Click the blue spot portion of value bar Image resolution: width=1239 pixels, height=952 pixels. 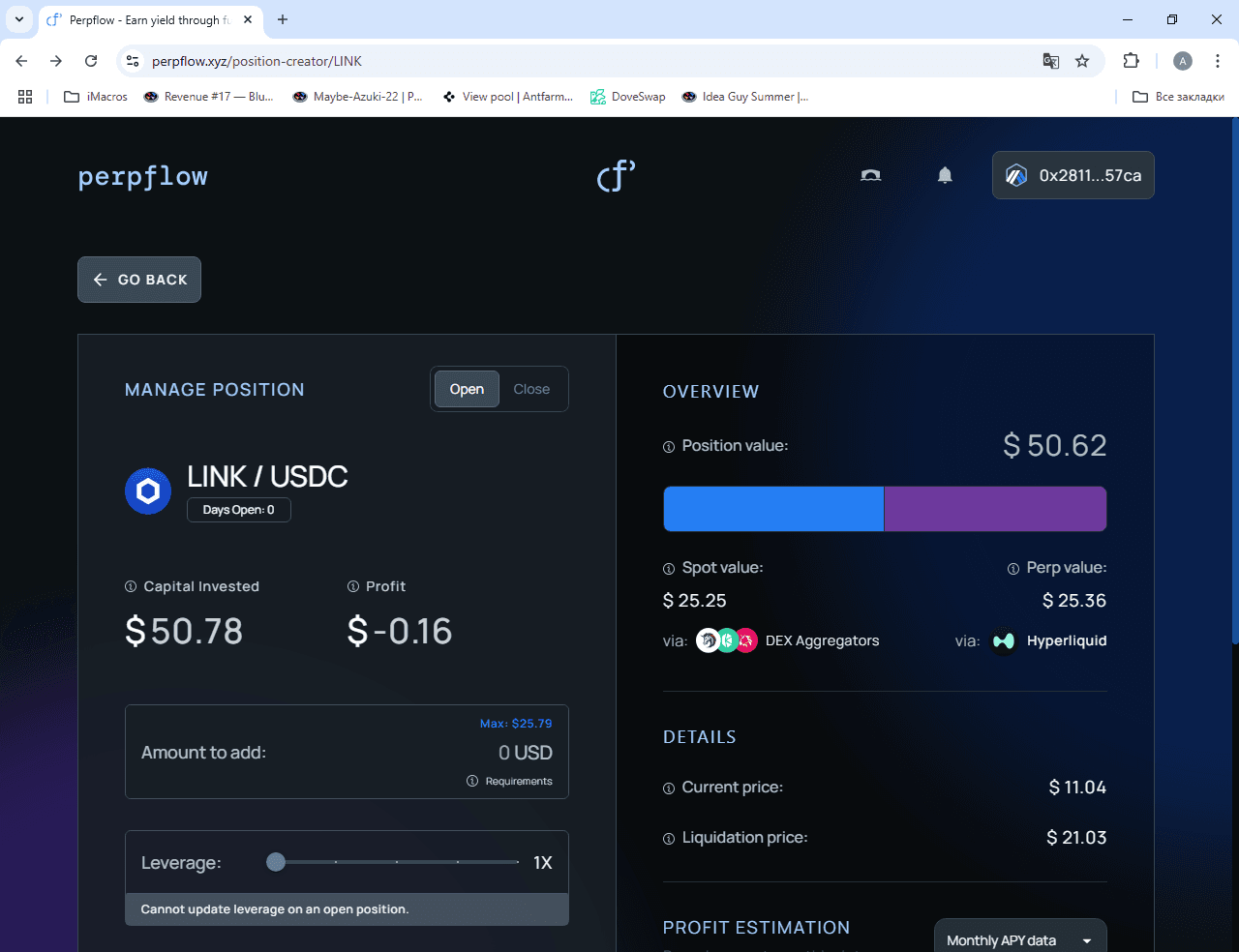(x=773, y=509)
